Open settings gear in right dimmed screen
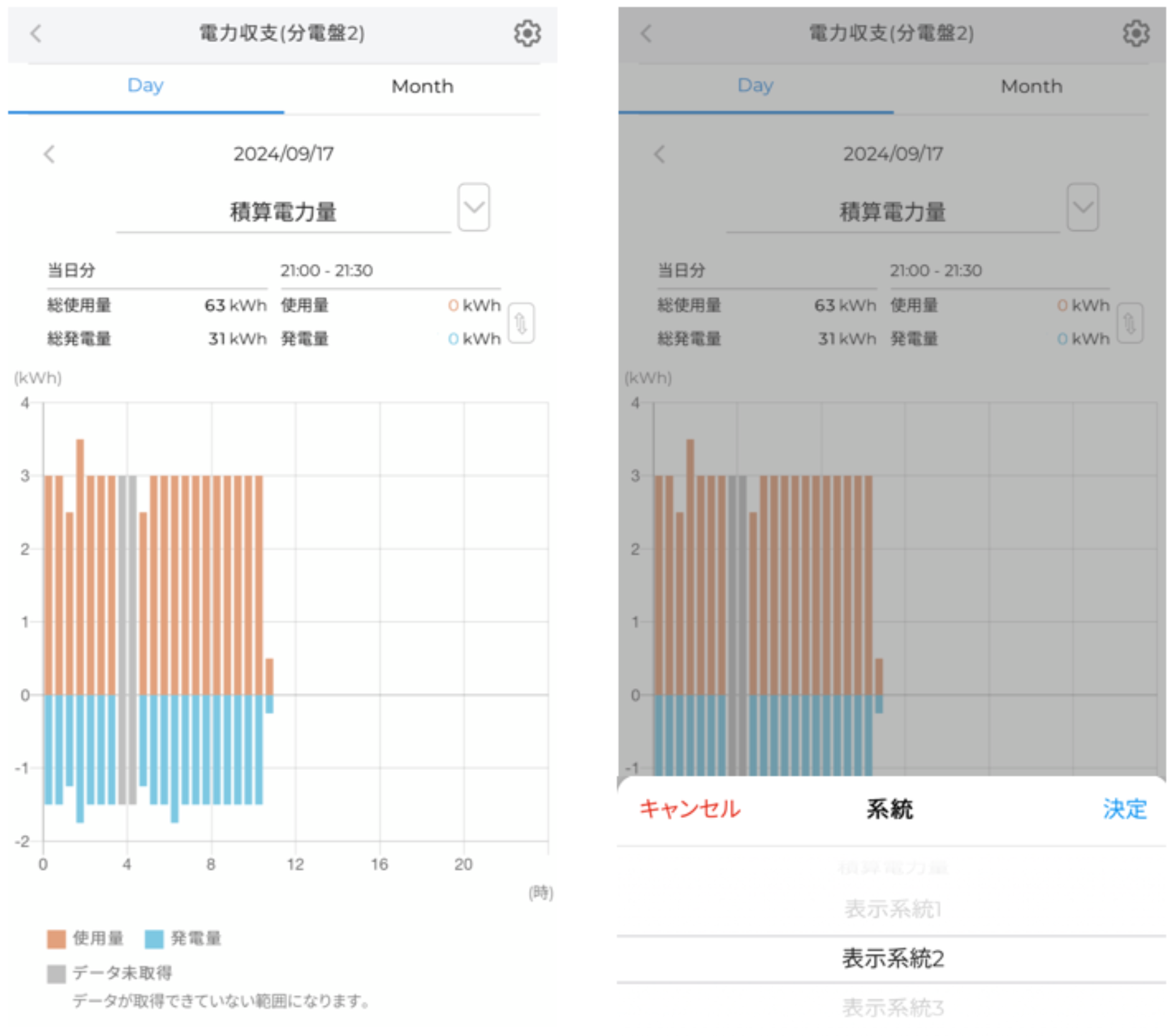1173x1036 pixels. 1136,33
